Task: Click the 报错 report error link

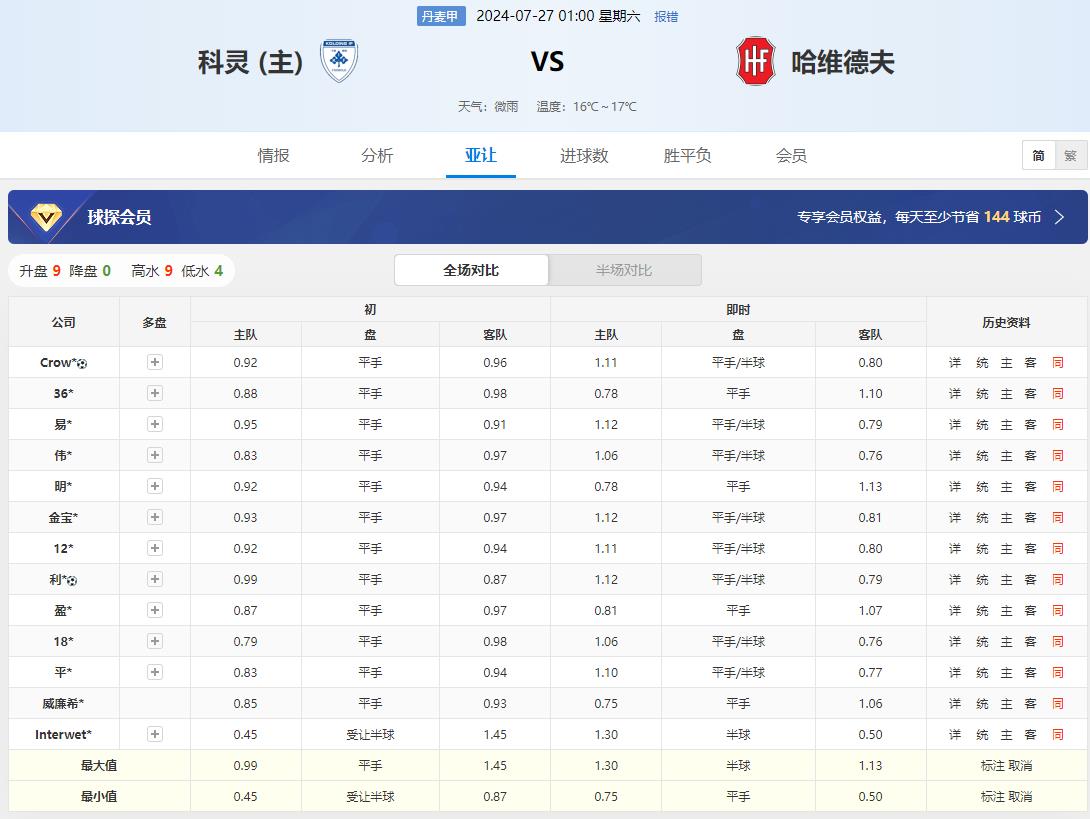Action: [x=666, y=17]
